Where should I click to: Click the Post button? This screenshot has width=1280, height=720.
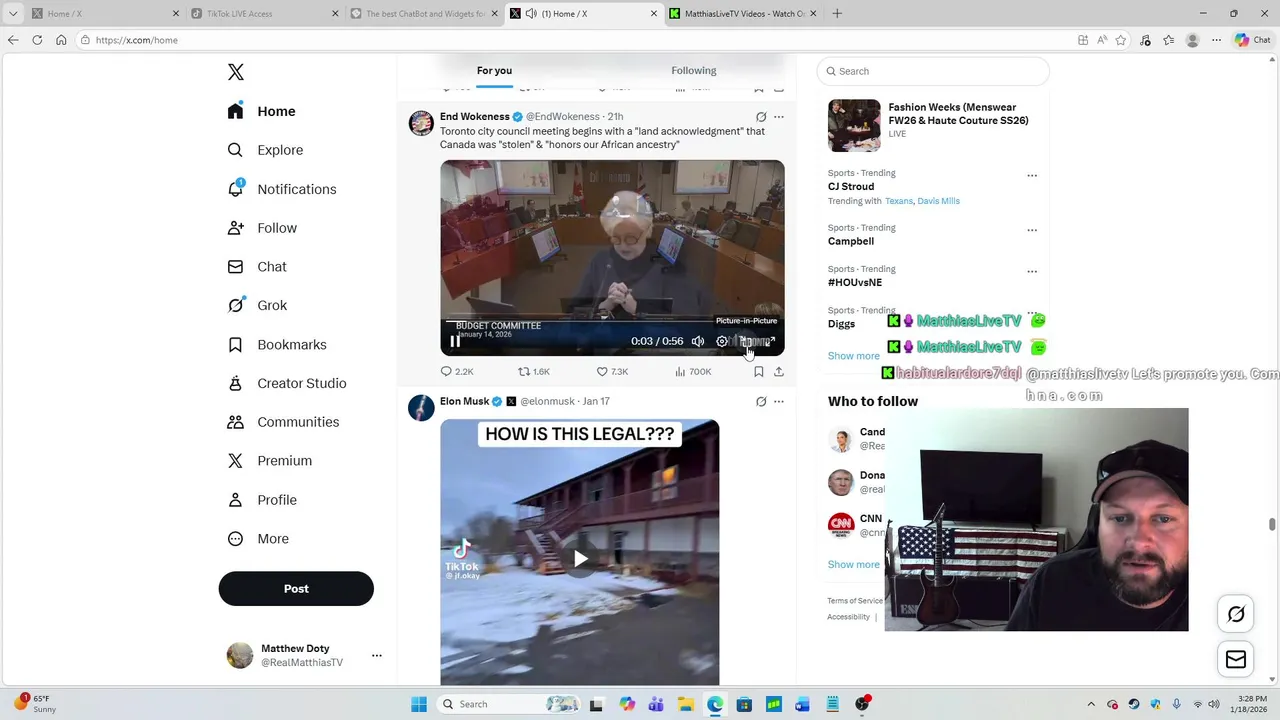pos(296,589)
